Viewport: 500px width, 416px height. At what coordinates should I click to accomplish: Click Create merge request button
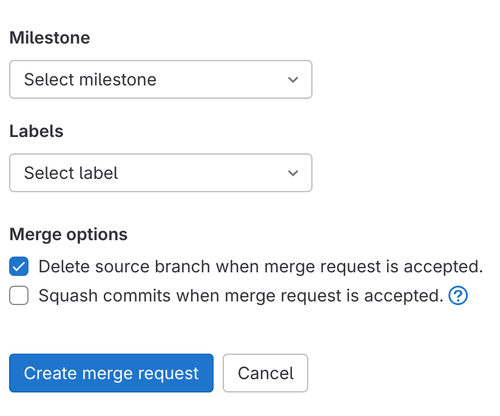coord(111,373)
